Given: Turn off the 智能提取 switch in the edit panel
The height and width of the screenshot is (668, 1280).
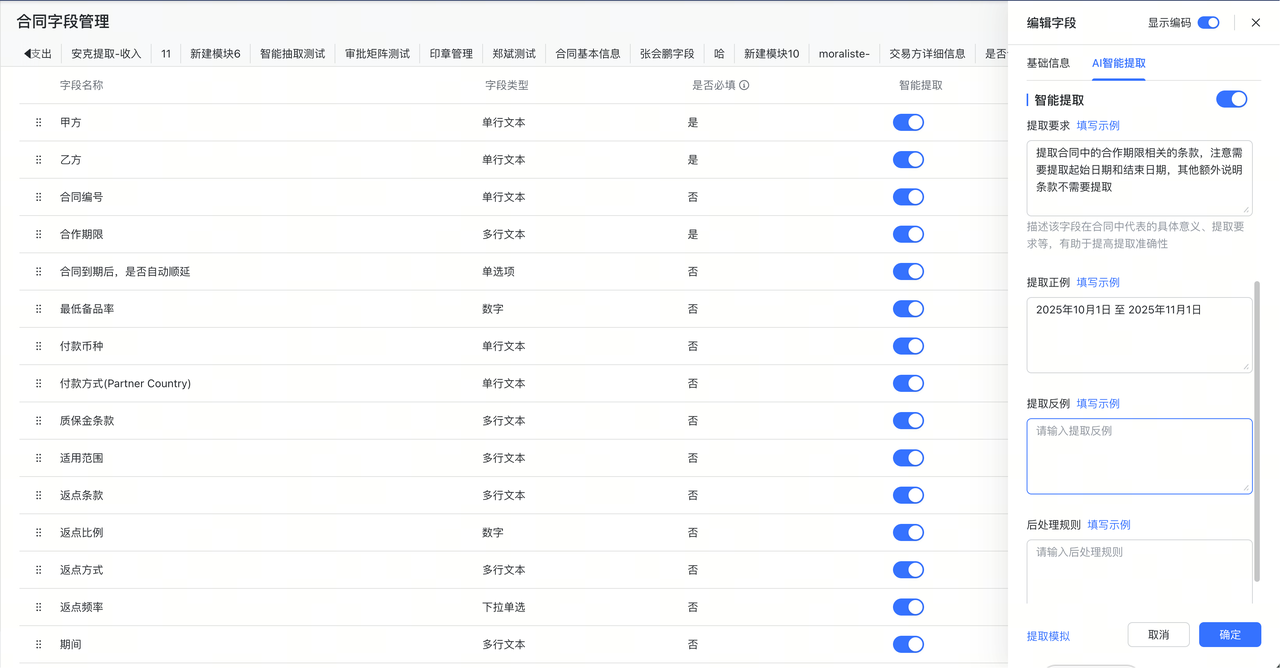Looking at the screenshot, I should tap(1231, 99).
